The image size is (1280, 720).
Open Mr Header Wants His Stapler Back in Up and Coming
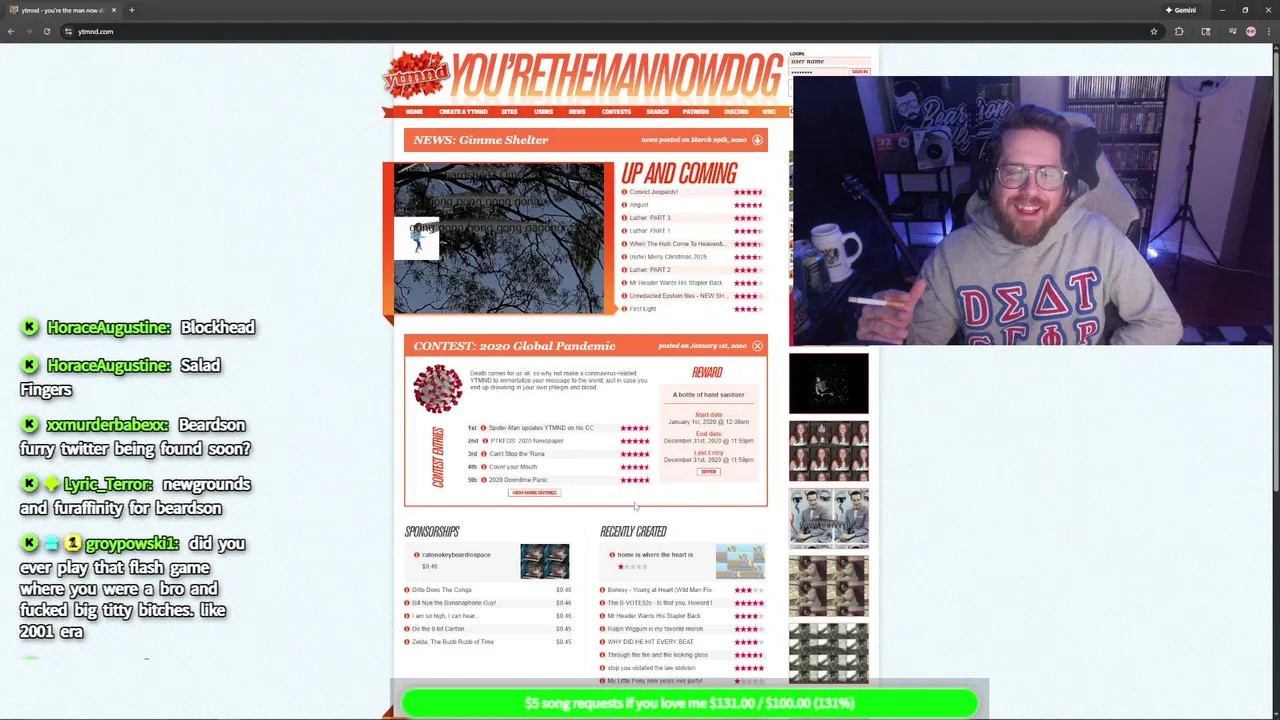tap(676, 283)
